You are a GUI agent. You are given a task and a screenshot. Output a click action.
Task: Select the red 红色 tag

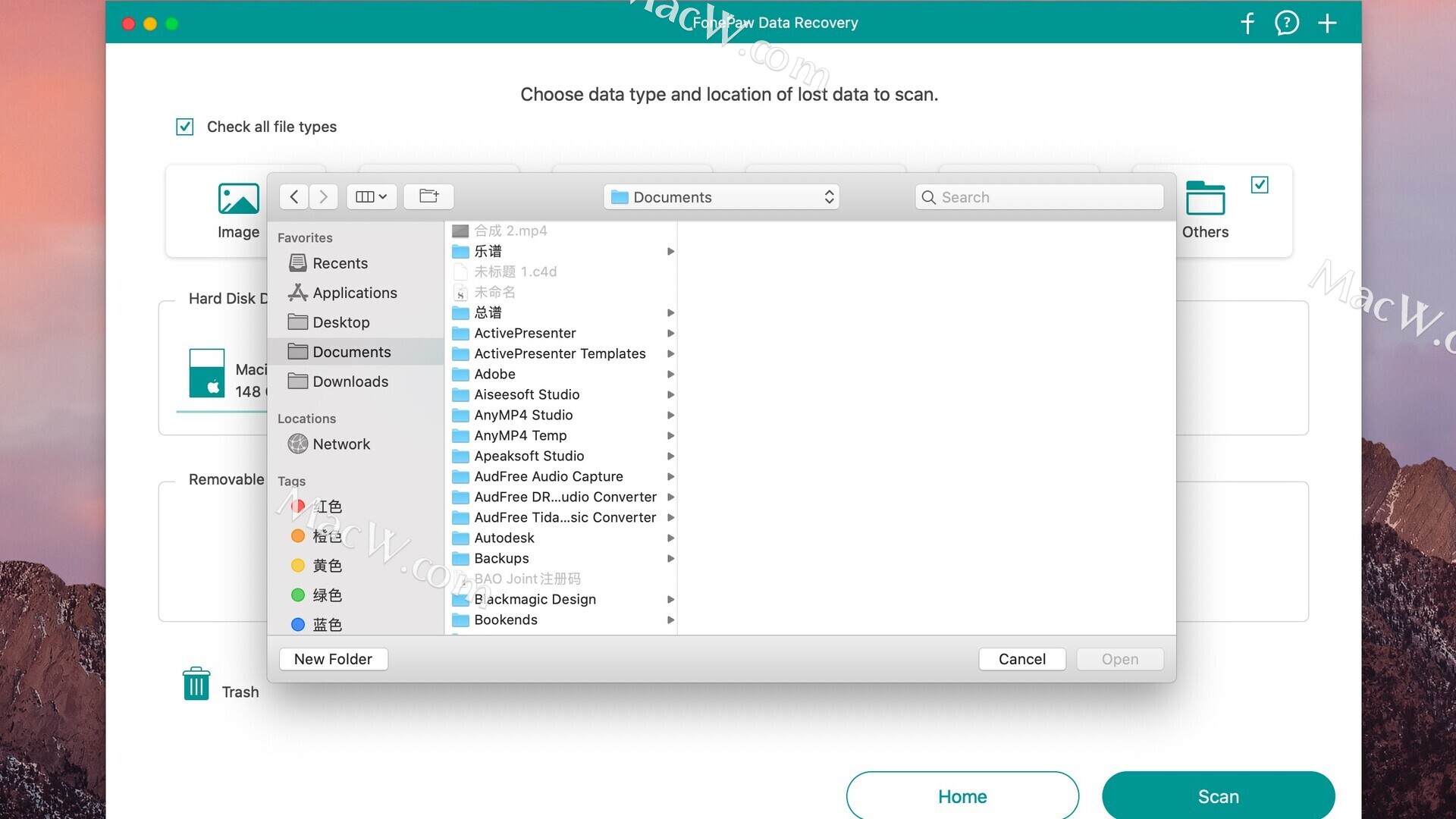[x=356, y=507]
